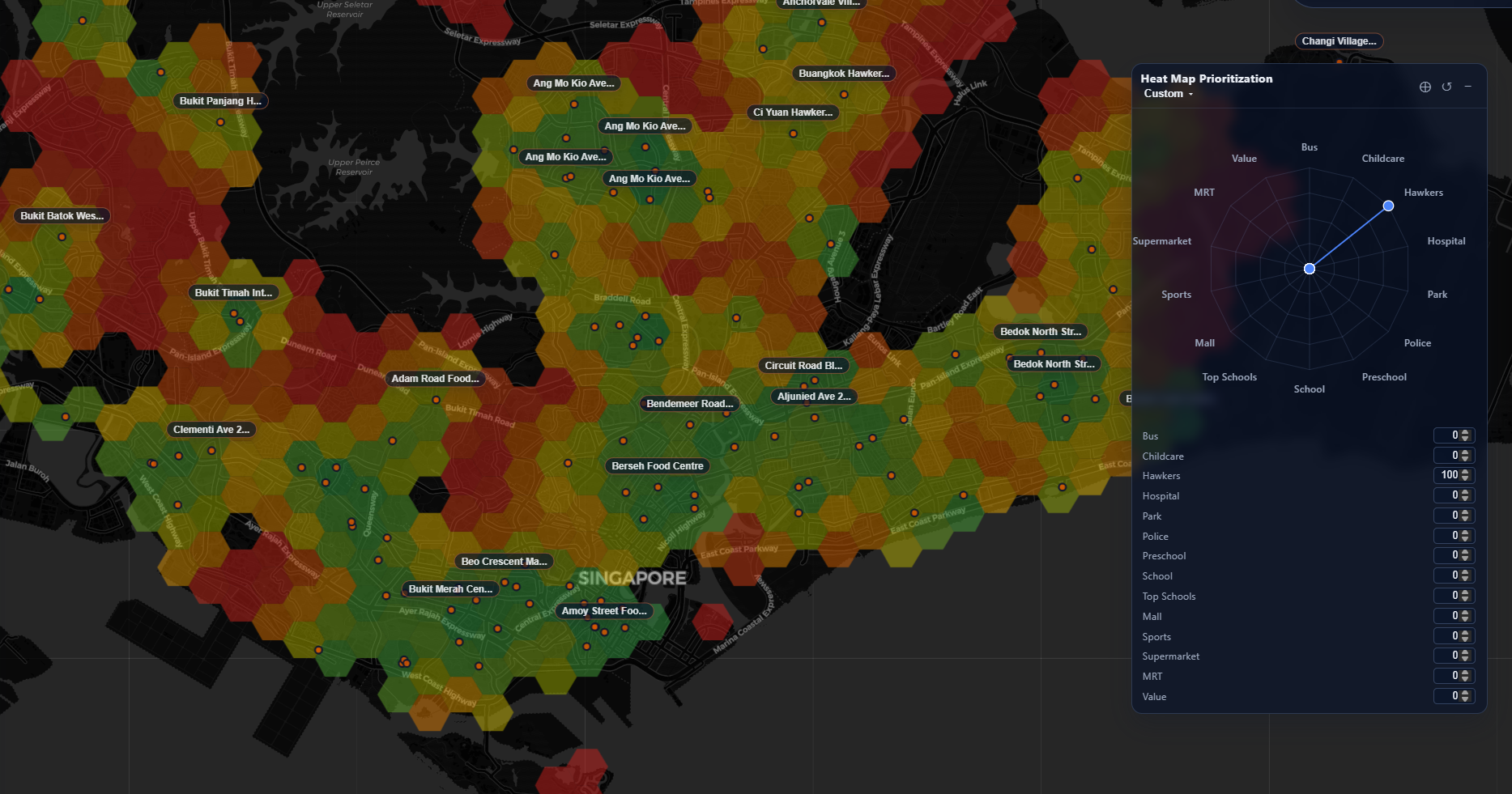Collapse the Heat Map Prioritization panel
The height and width of the screenshot is (794, 1512).
(1467, 87)
